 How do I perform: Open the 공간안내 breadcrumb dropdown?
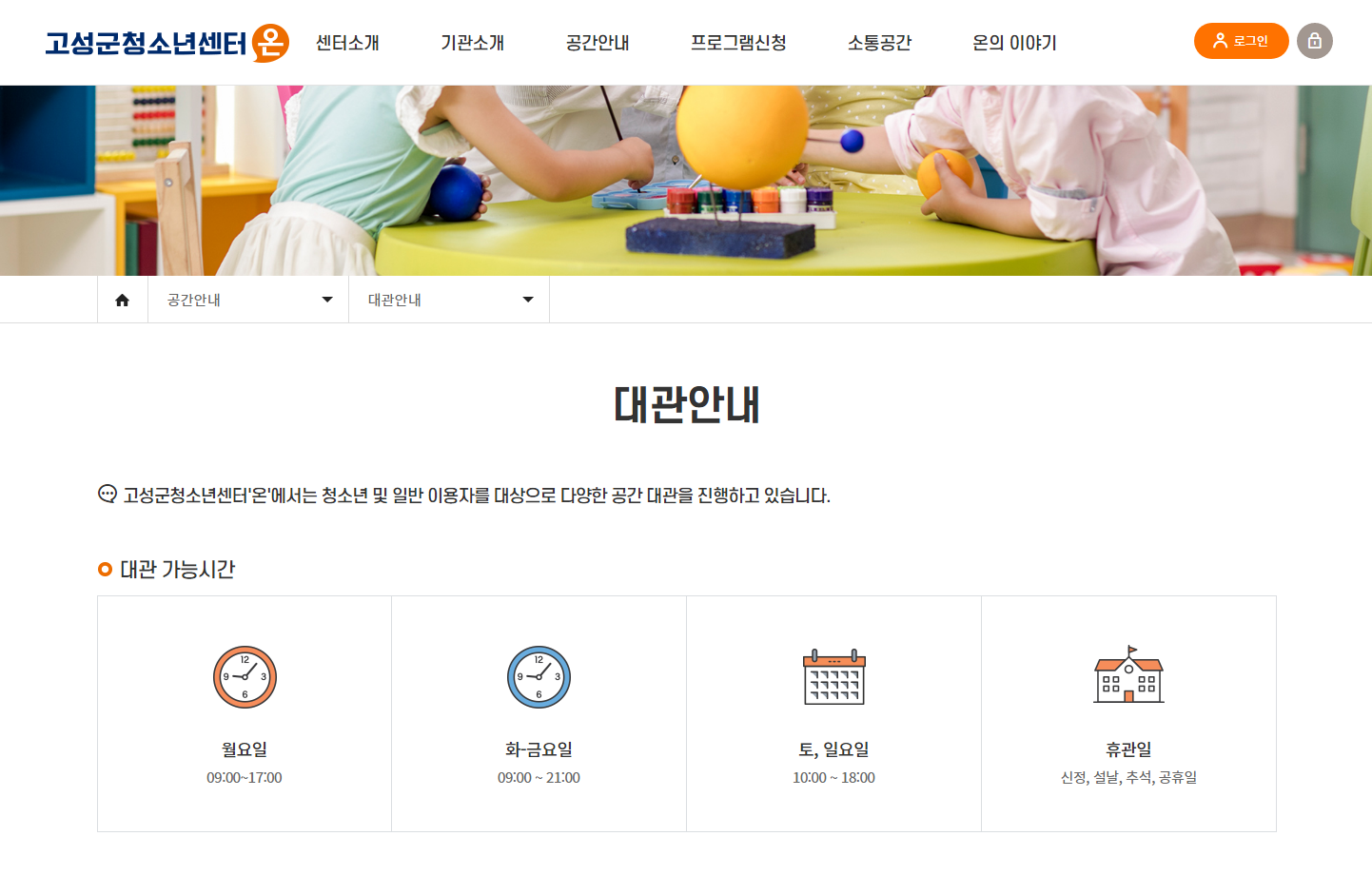(248, 300)
